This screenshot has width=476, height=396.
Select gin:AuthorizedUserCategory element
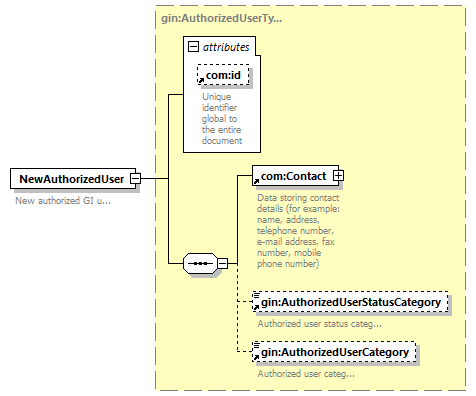334,352
